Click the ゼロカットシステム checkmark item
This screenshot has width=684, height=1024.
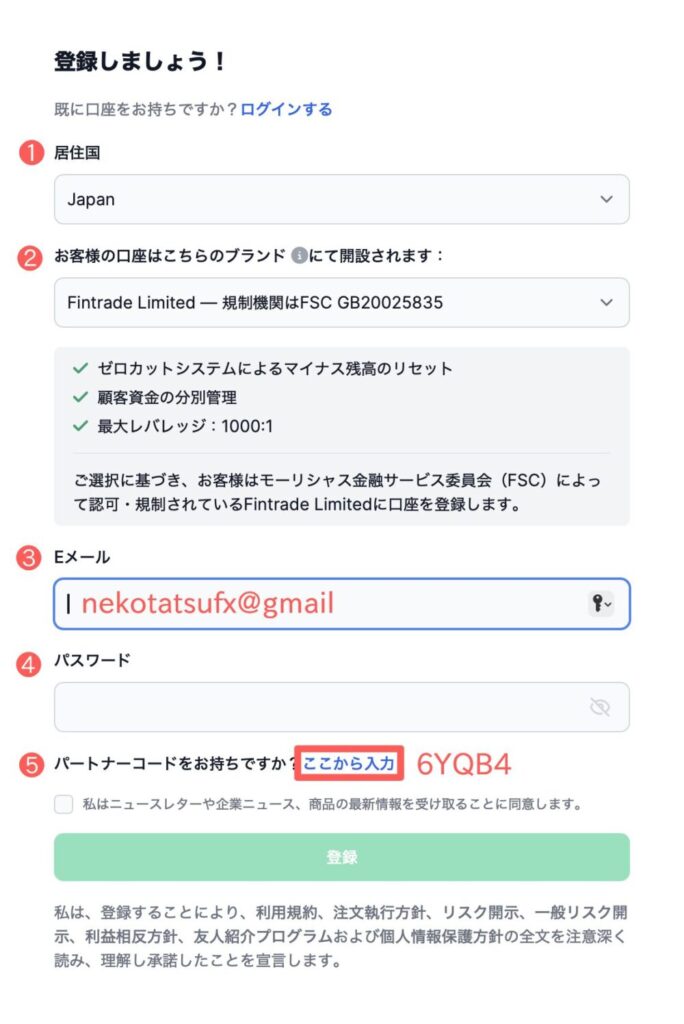point(263,368)
